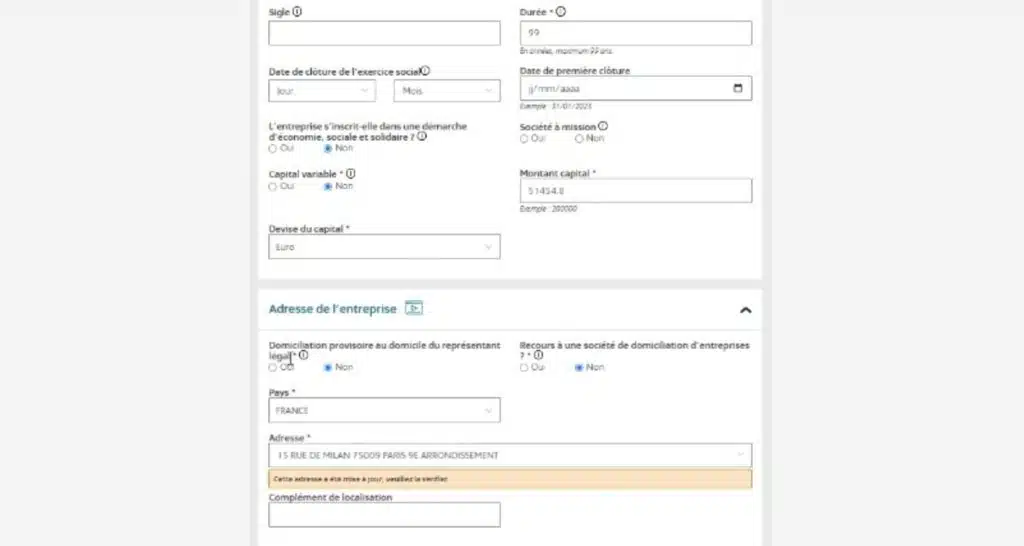Click the info icon next to Société à mission
This screenshot has width=1024, height=546.
coord(603,127)
